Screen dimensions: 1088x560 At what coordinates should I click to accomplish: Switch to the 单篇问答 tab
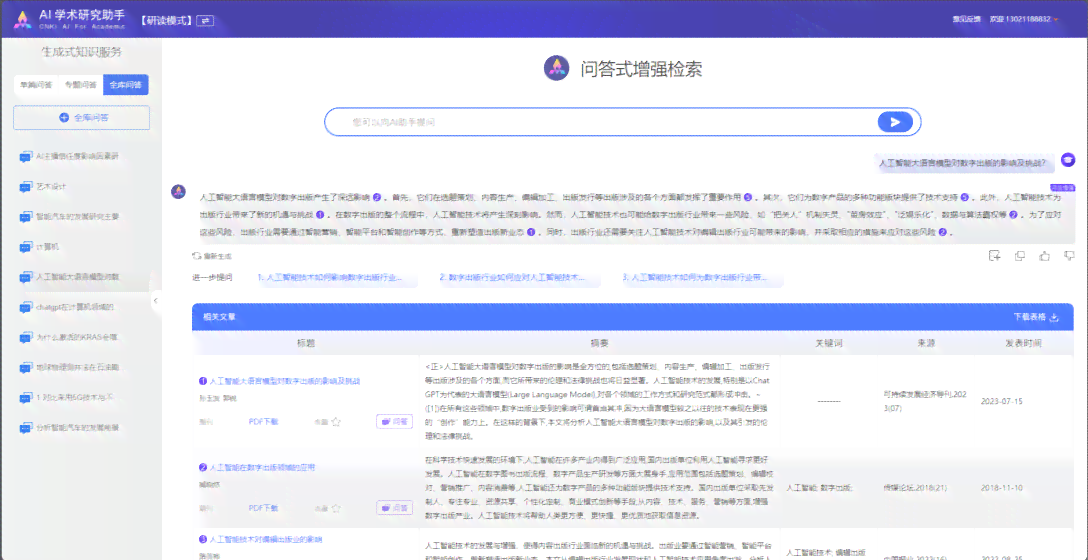click(x=36, y=85)
